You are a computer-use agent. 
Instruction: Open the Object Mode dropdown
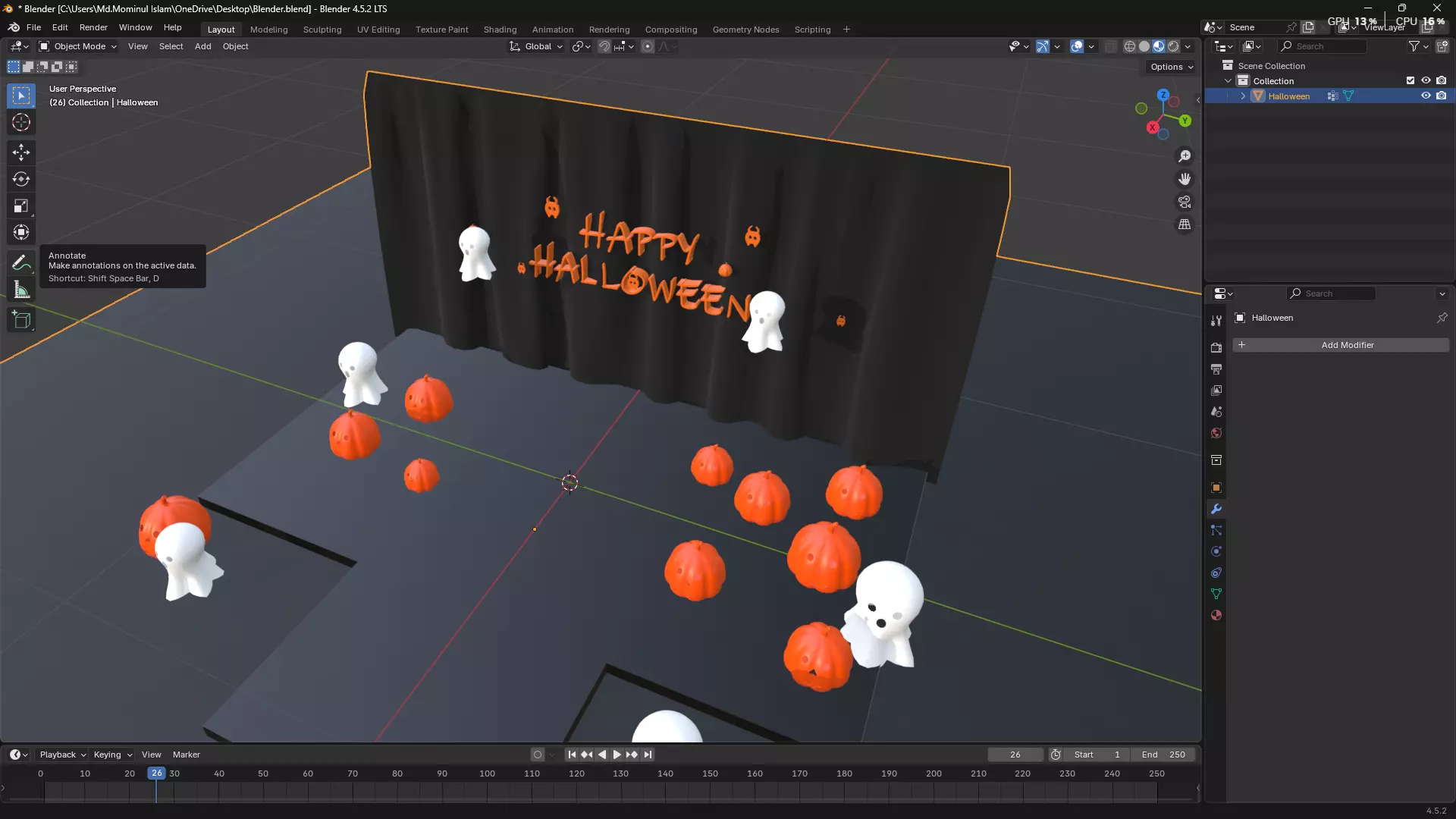78,46
